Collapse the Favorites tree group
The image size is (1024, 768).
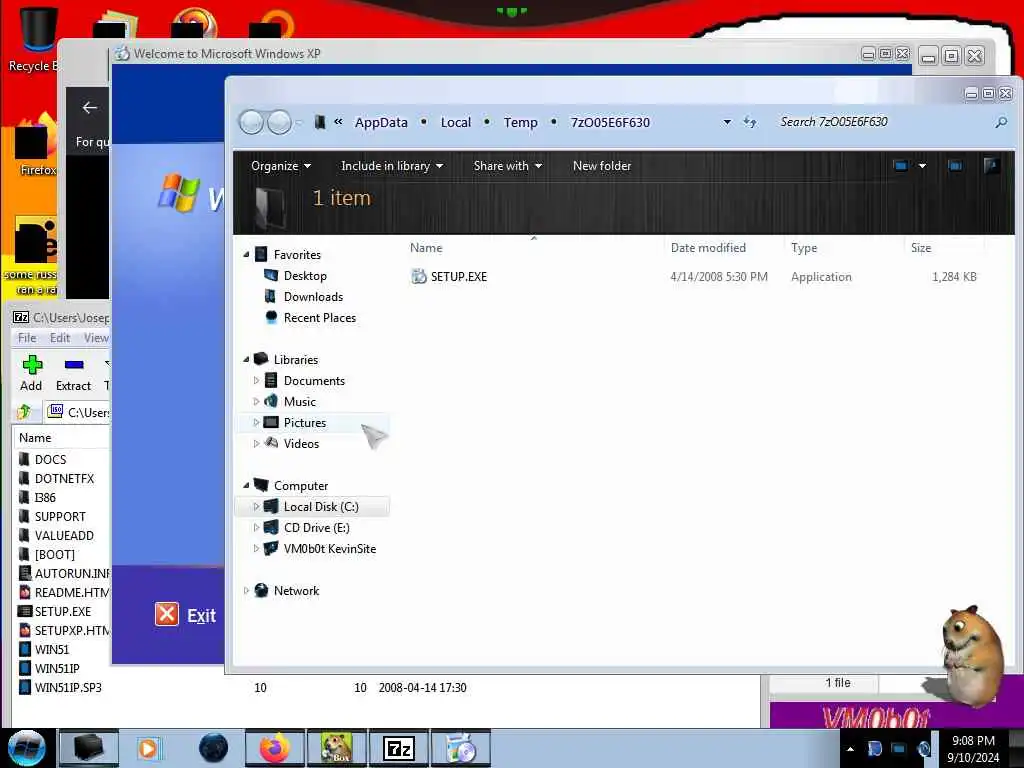point(246,255)
